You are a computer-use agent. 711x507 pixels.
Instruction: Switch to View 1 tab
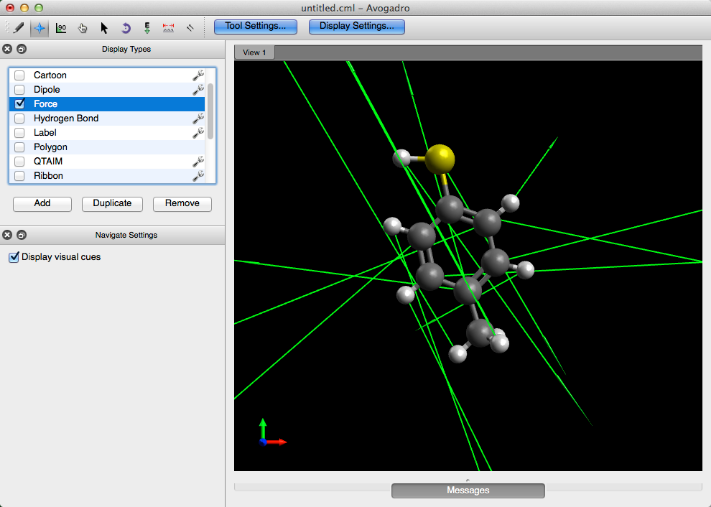point(254,52)
